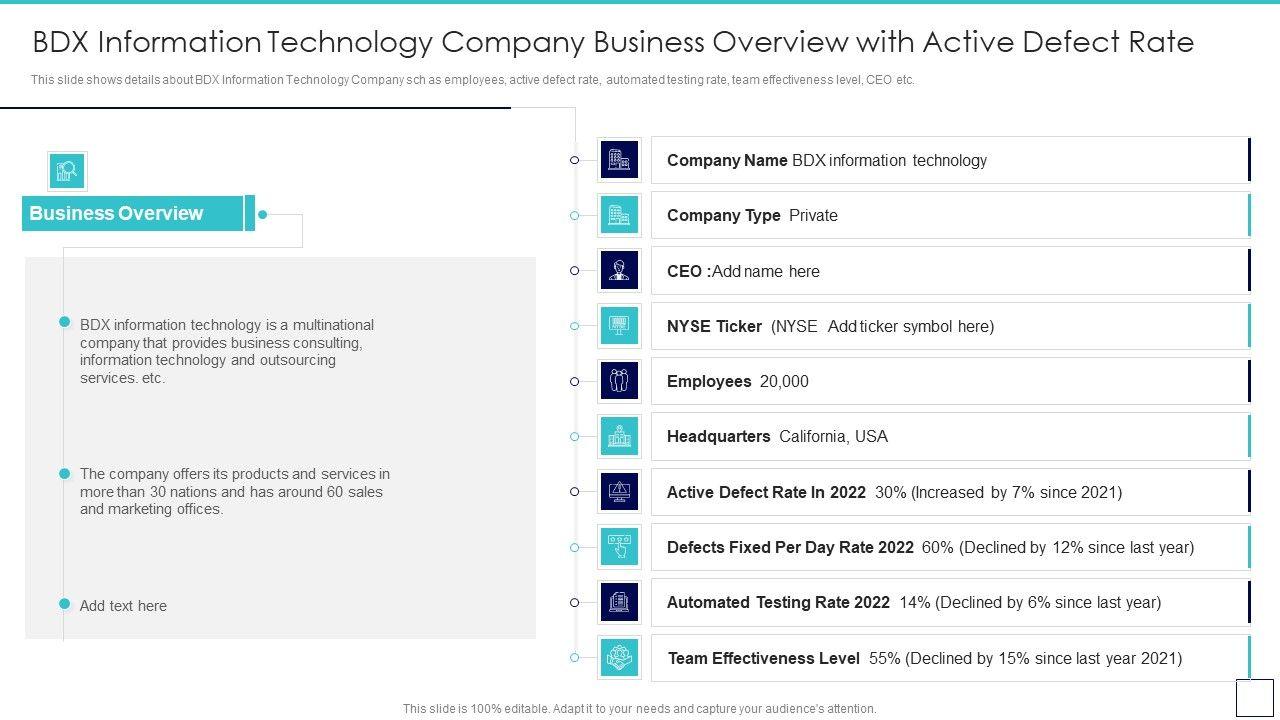This screenshot has width=1280, height=720.
Task: Click the Automated Testing Rate icon
Action: [619, 602]
